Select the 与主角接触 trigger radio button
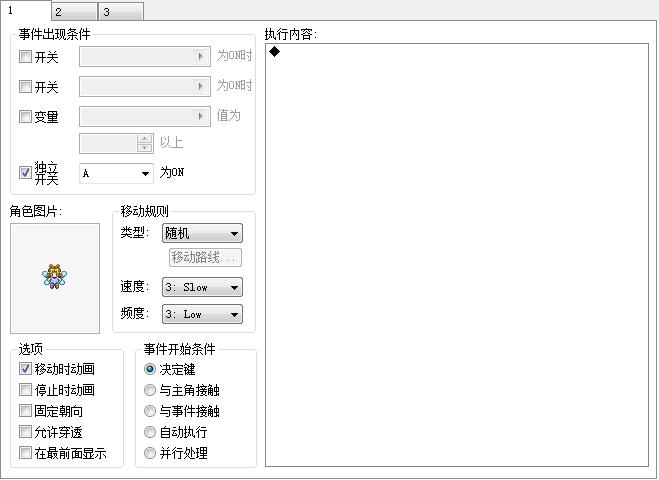This screenshot has width=659, height=480. click(x=150, y=390)
